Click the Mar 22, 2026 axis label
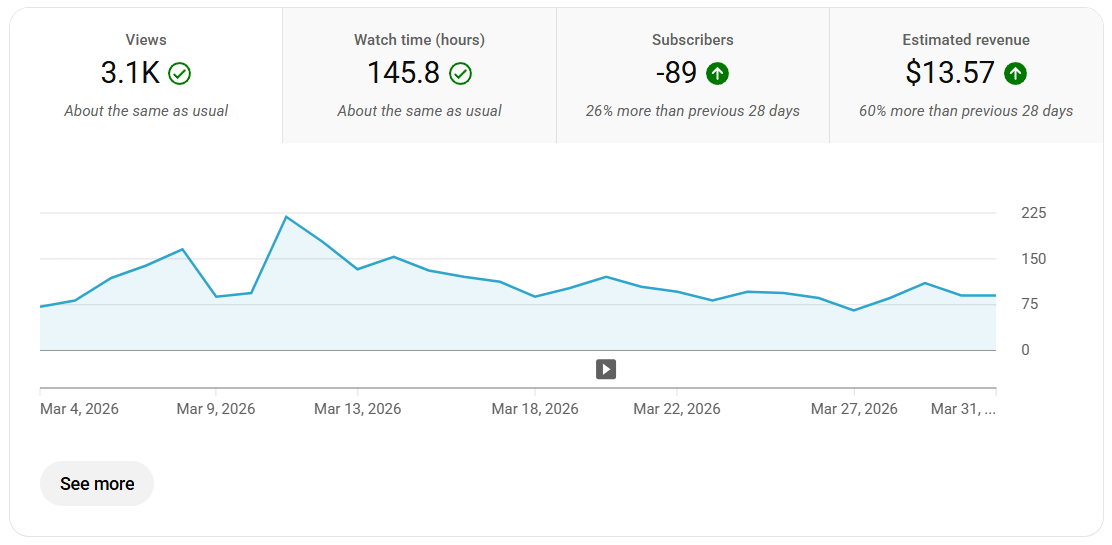1112x545 pixels. click(677, 409)
